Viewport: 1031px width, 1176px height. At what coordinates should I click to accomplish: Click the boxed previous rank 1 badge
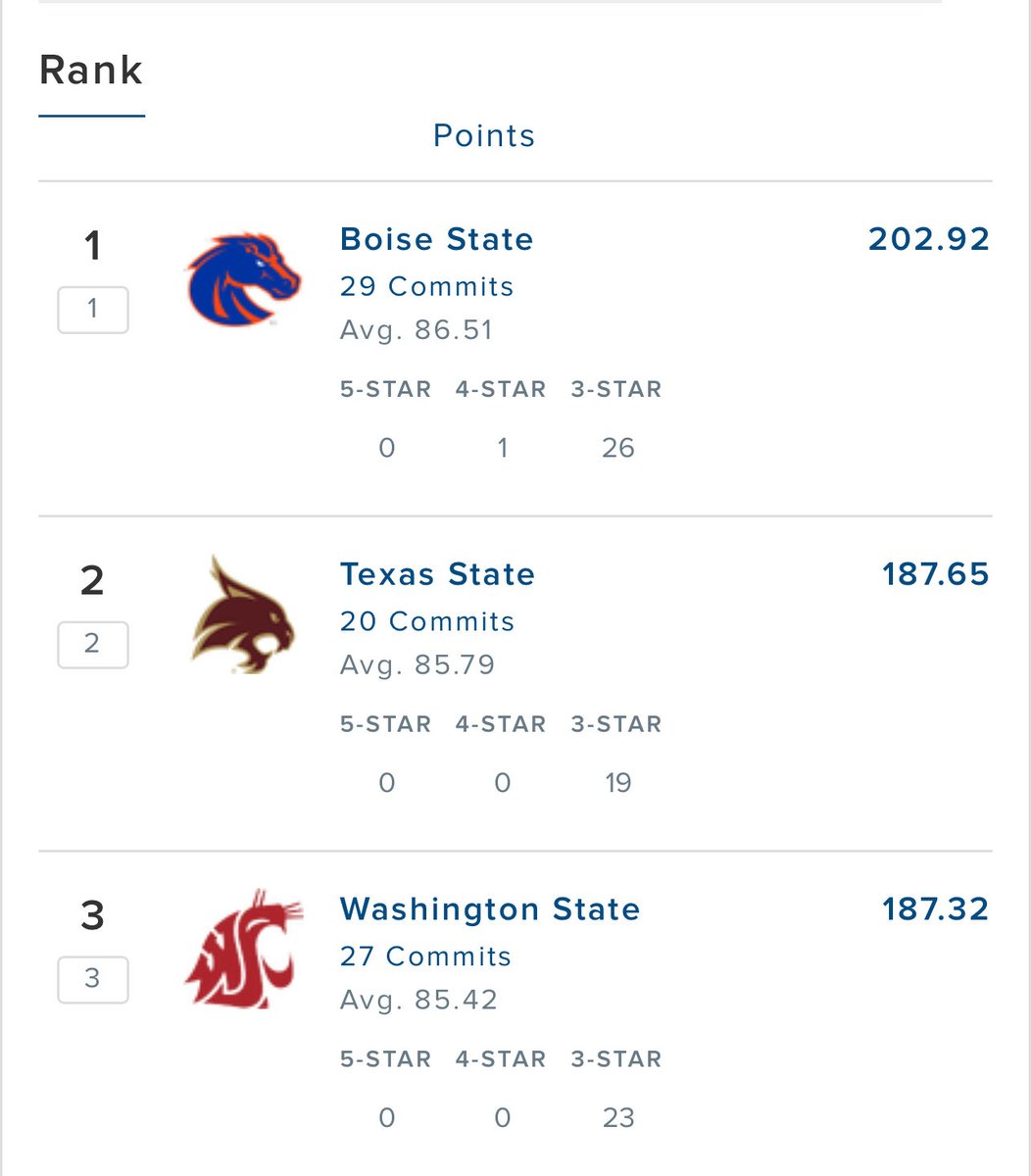[93, 310]
